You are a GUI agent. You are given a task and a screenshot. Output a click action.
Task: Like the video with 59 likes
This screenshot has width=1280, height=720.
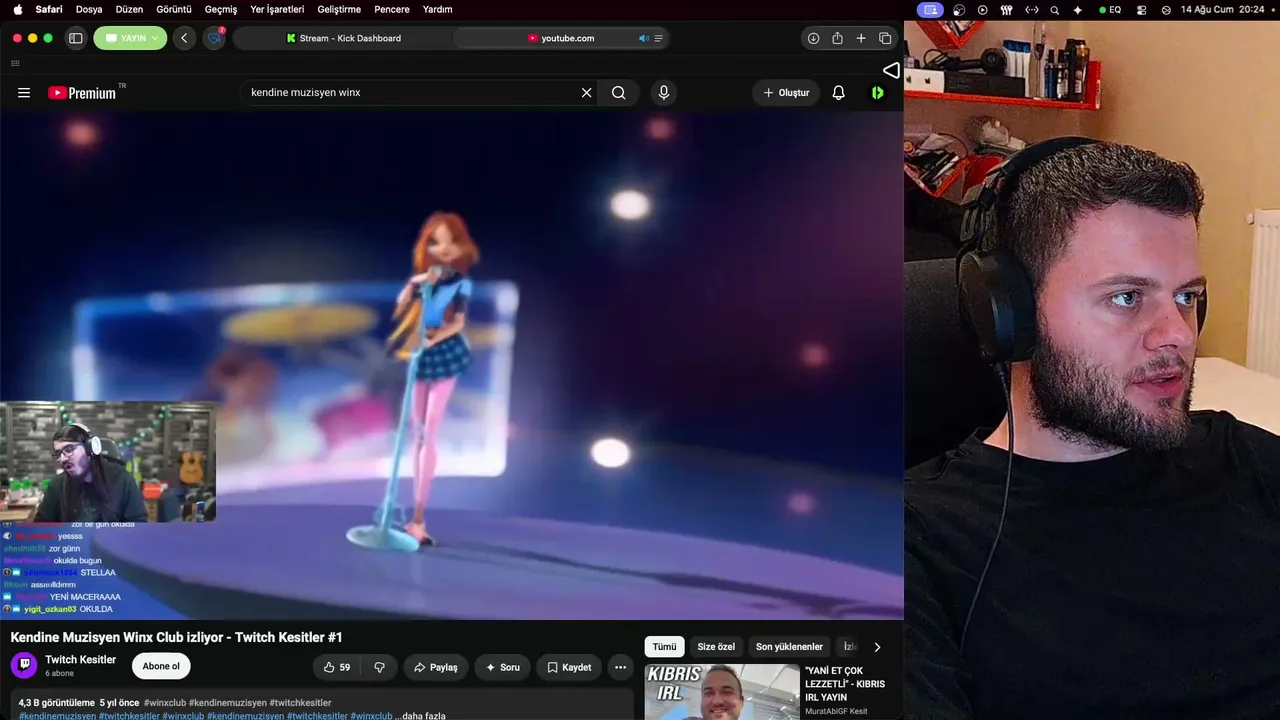pos(337,667)
